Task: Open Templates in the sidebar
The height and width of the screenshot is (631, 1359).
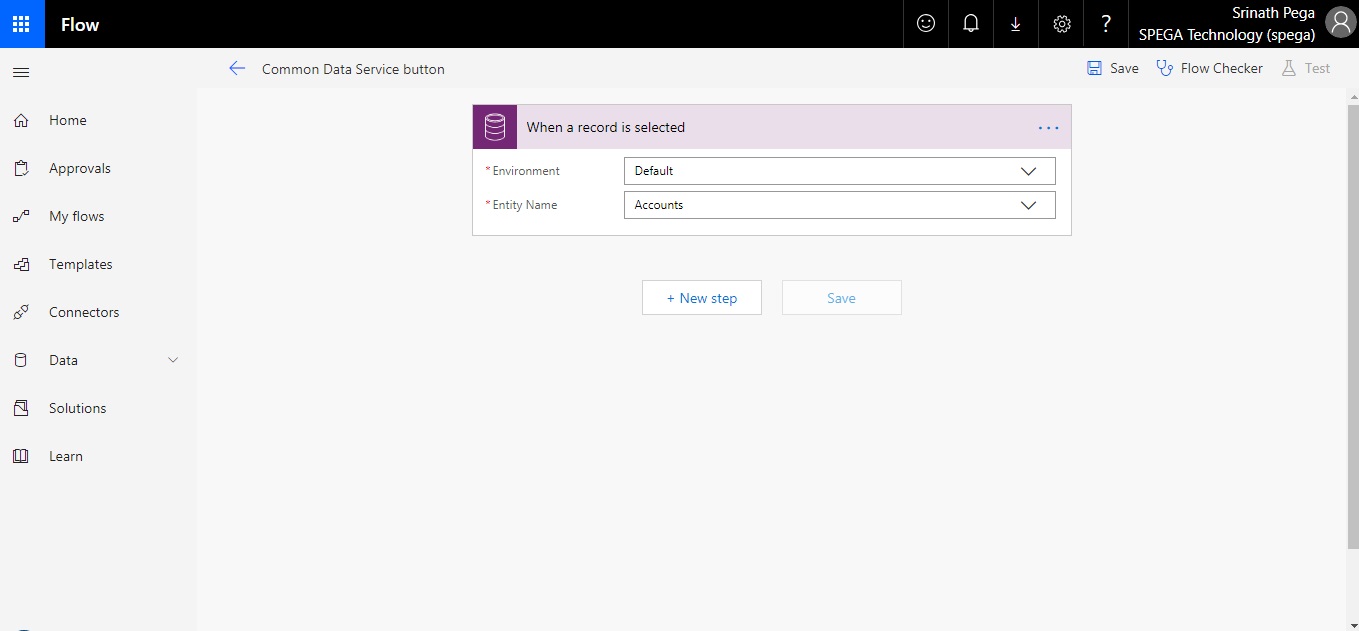Action: coord(80,264)
